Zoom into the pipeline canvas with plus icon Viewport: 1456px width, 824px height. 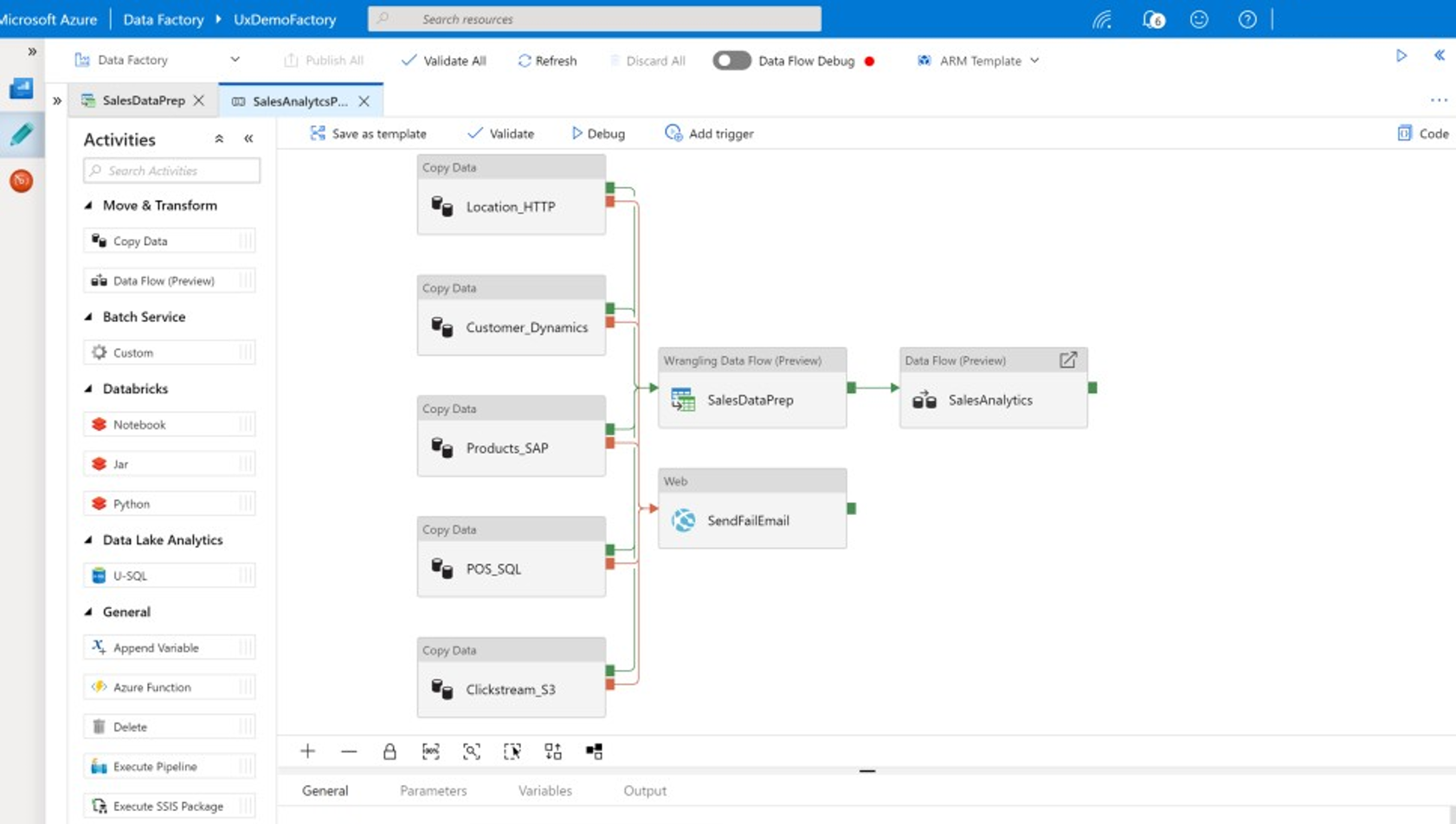coord(307,751)
